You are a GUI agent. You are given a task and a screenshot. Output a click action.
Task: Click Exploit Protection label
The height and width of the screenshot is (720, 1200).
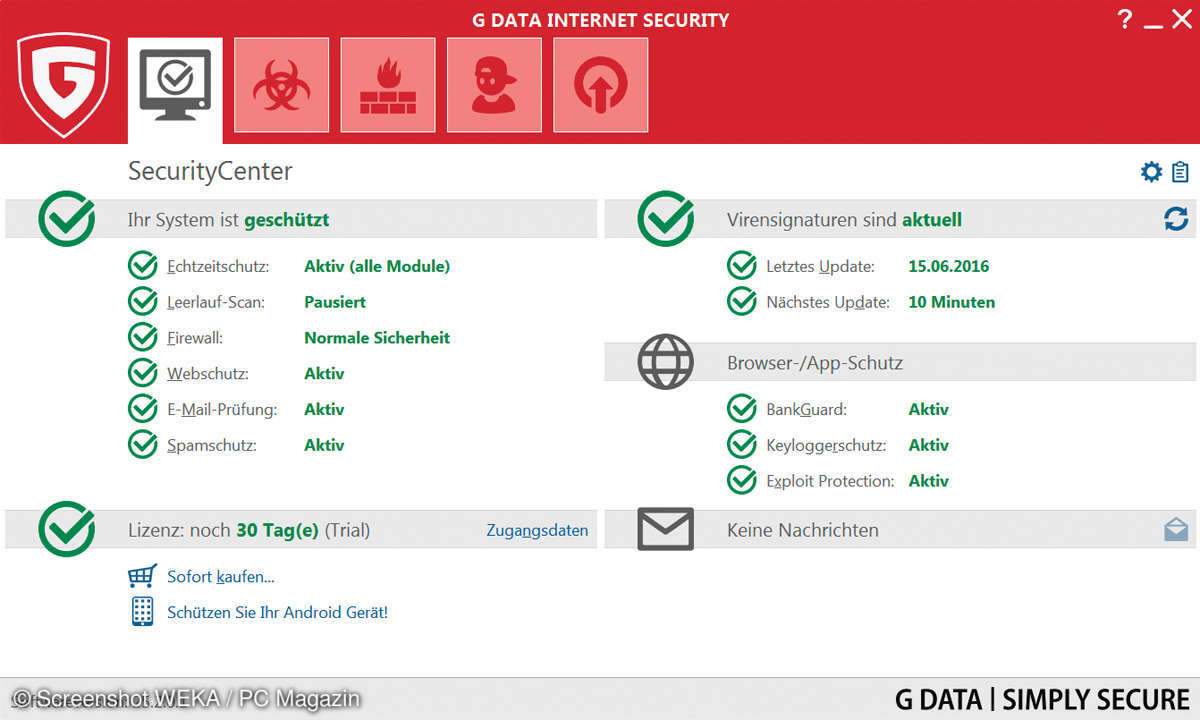(x=830, y=481)
